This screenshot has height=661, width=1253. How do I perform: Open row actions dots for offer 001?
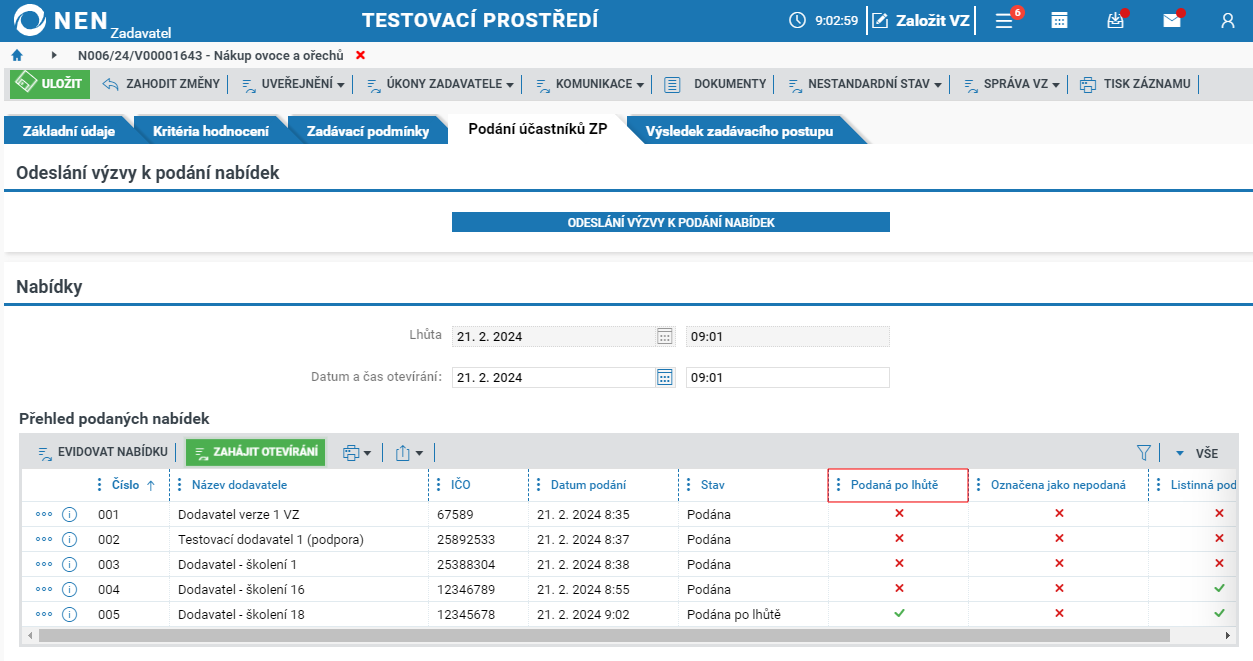tap(44, 514)
